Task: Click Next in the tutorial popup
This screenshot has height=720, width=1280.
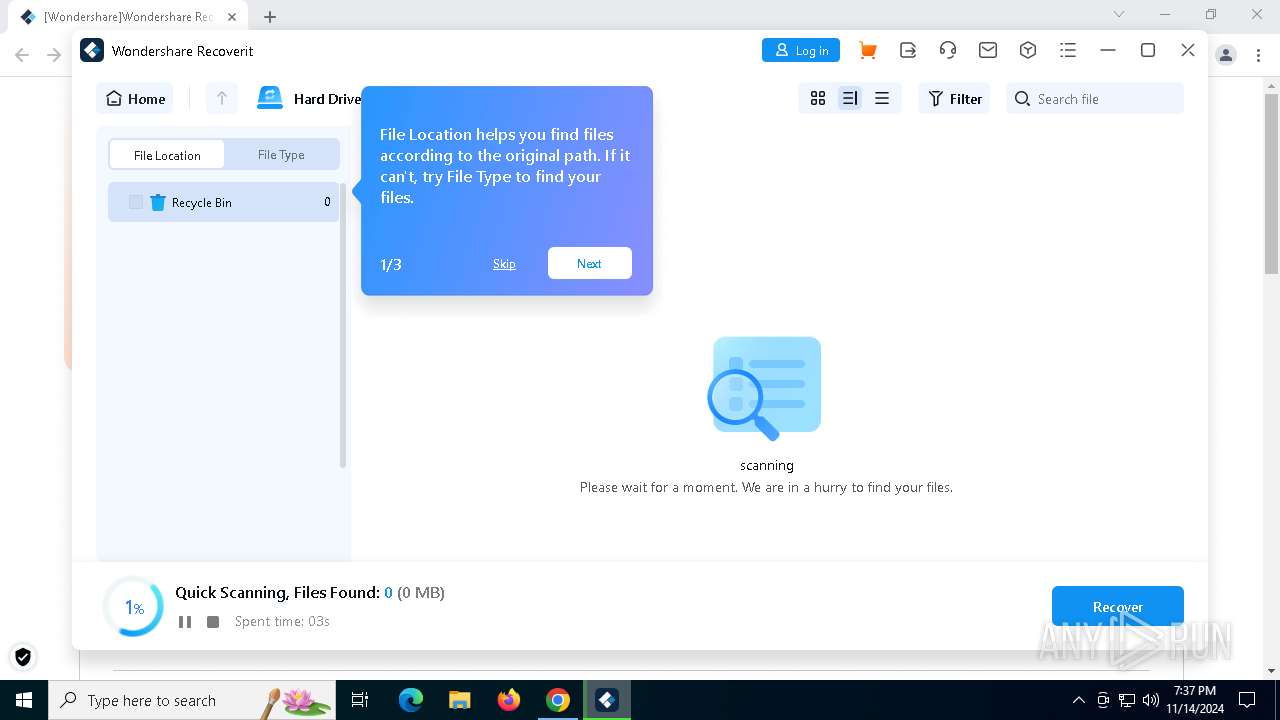Action: tap(589, 263)
